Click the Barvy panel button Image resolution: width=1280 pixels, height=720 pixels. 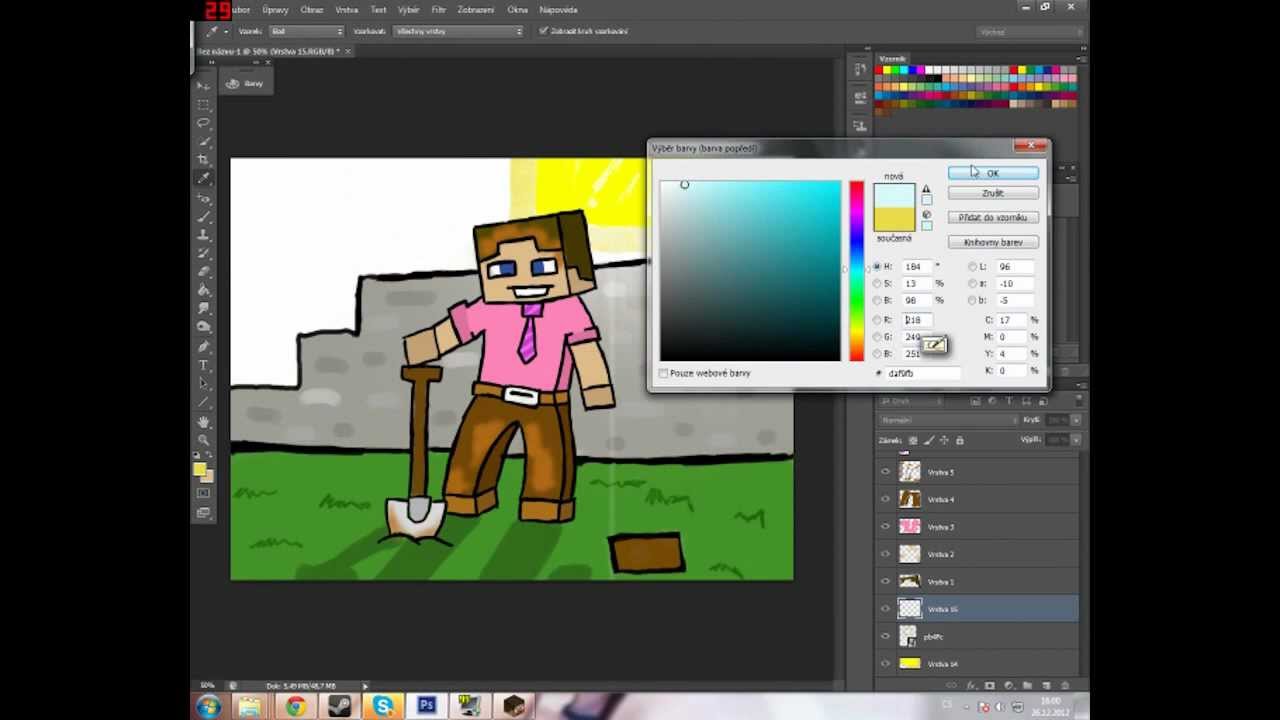pos(245,84)
